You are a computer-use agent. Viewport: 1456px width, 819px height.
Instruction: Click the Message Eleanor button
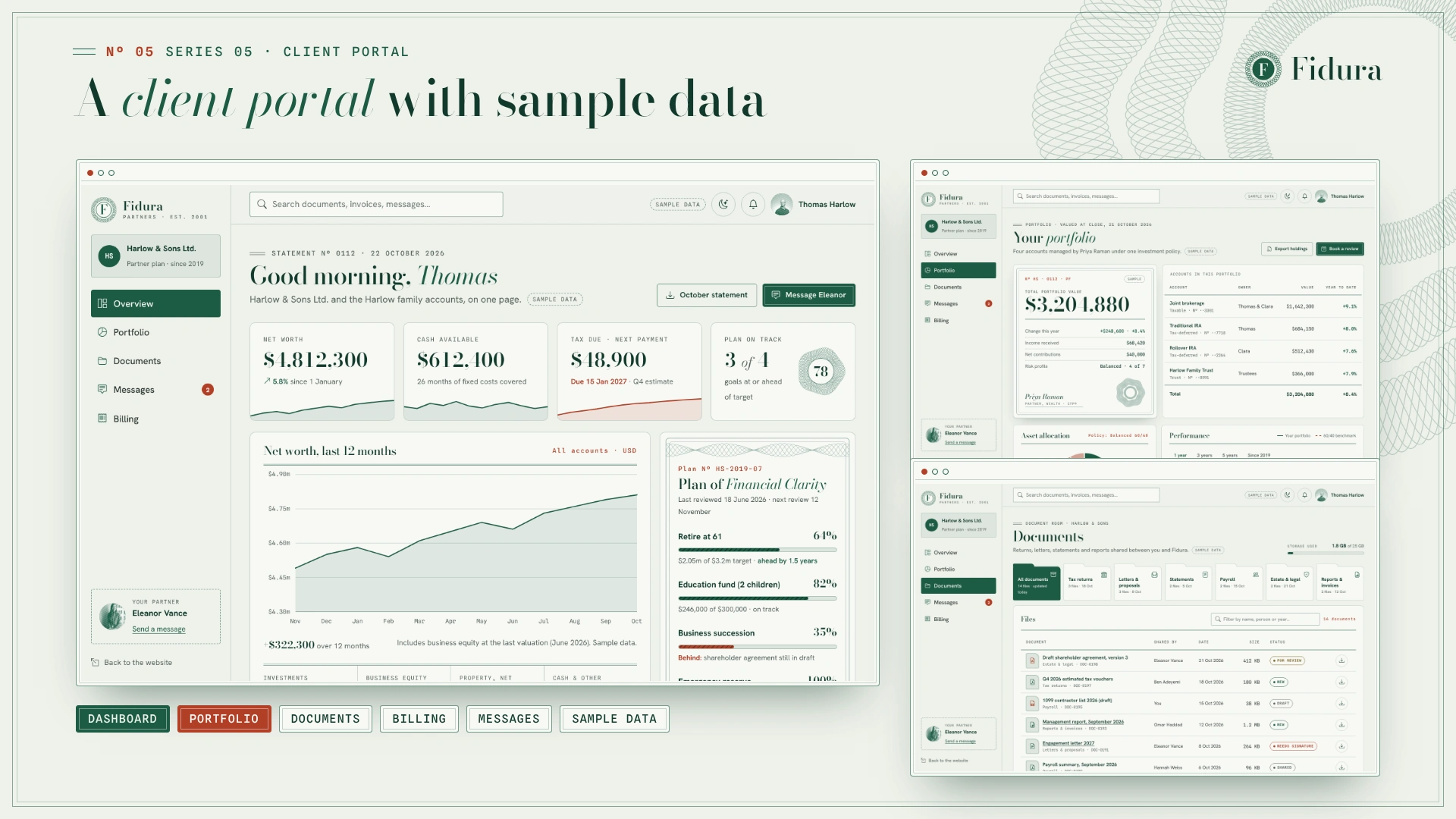[808, 295]
